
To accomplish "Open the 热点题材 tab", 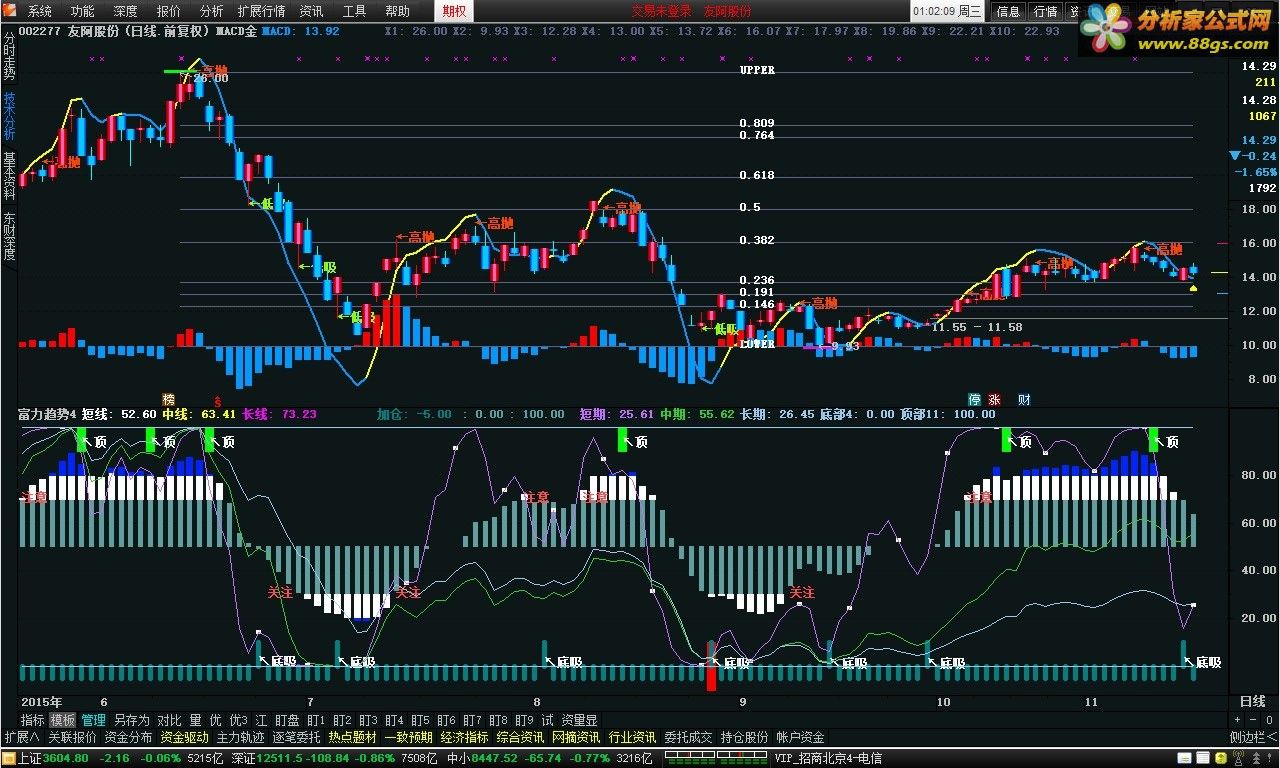I will click(x=352, y=737).
